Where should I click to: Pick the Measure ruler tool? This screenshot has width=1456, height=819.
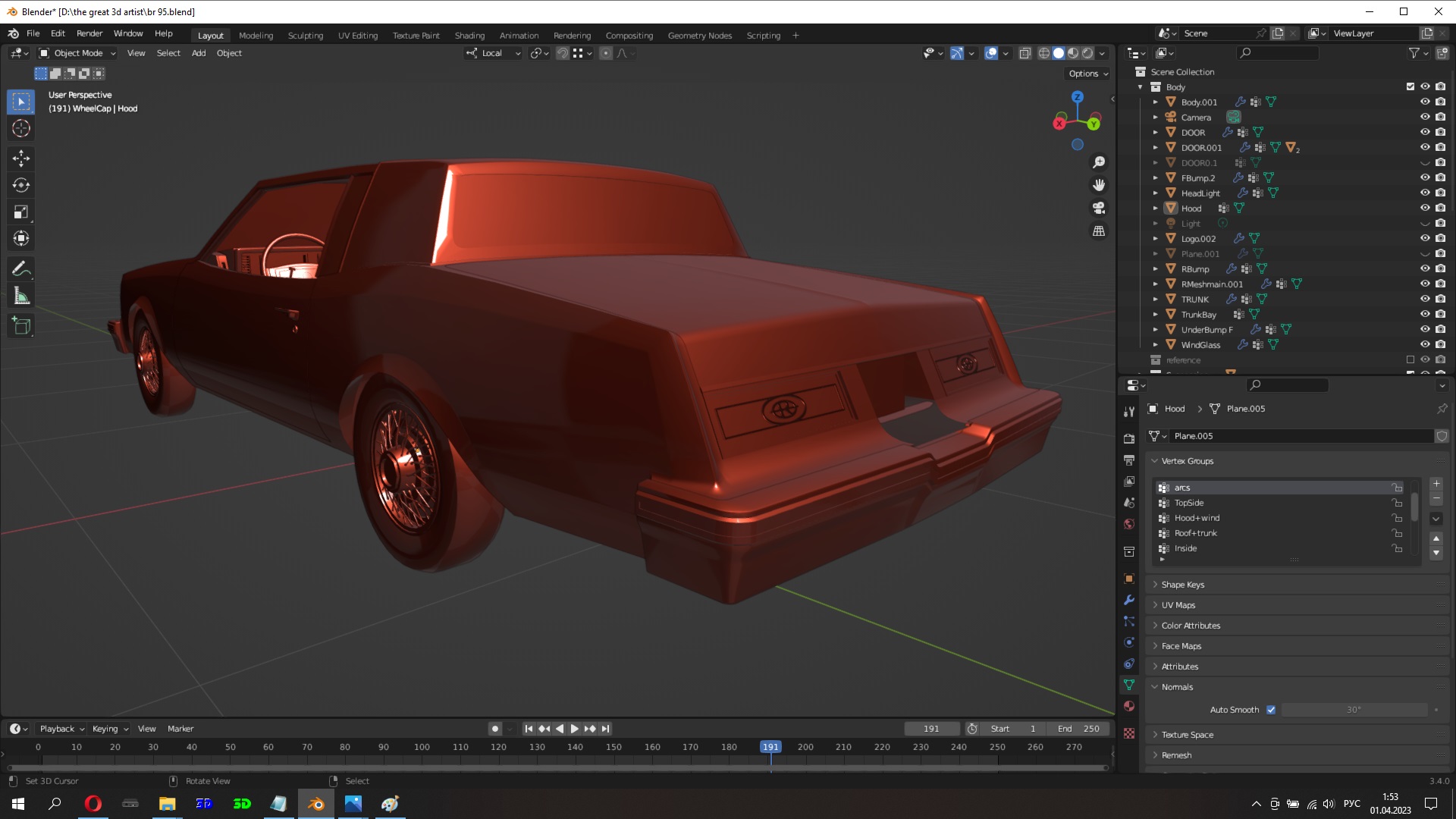click(21, 297)
